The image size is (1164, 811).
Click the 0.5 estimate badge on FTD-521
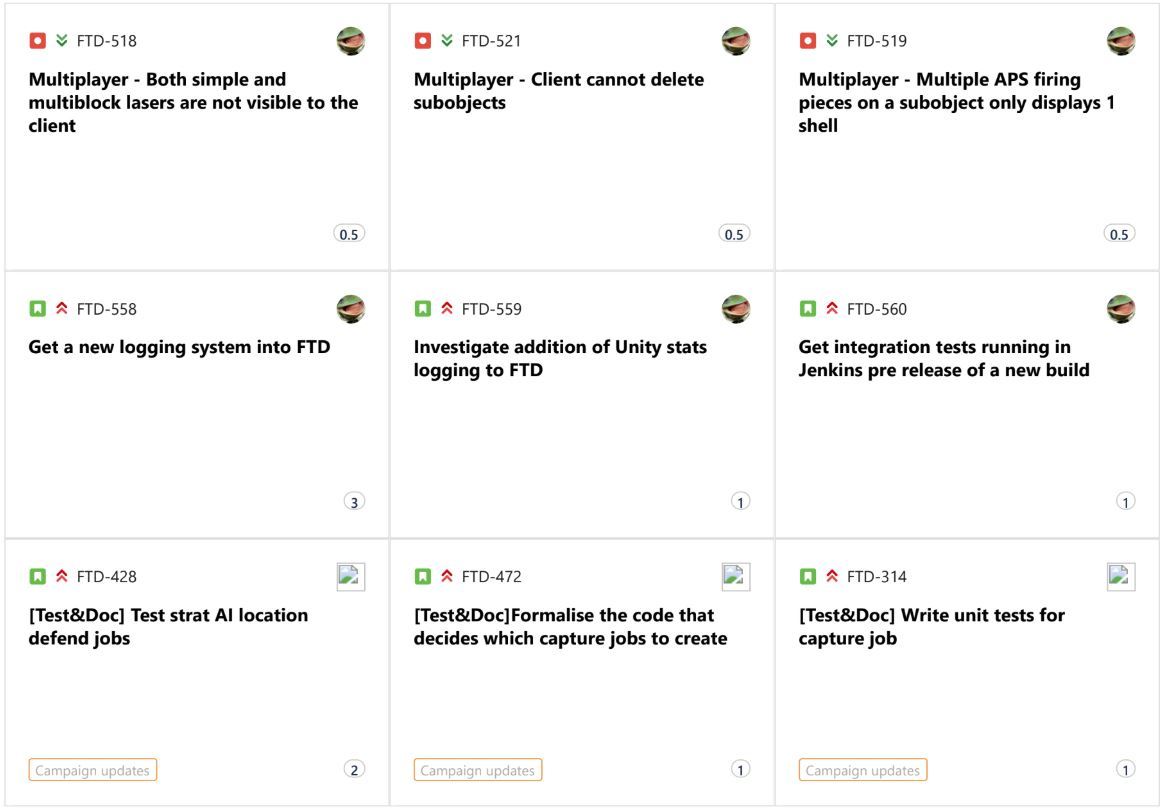[x=734, y=234]
